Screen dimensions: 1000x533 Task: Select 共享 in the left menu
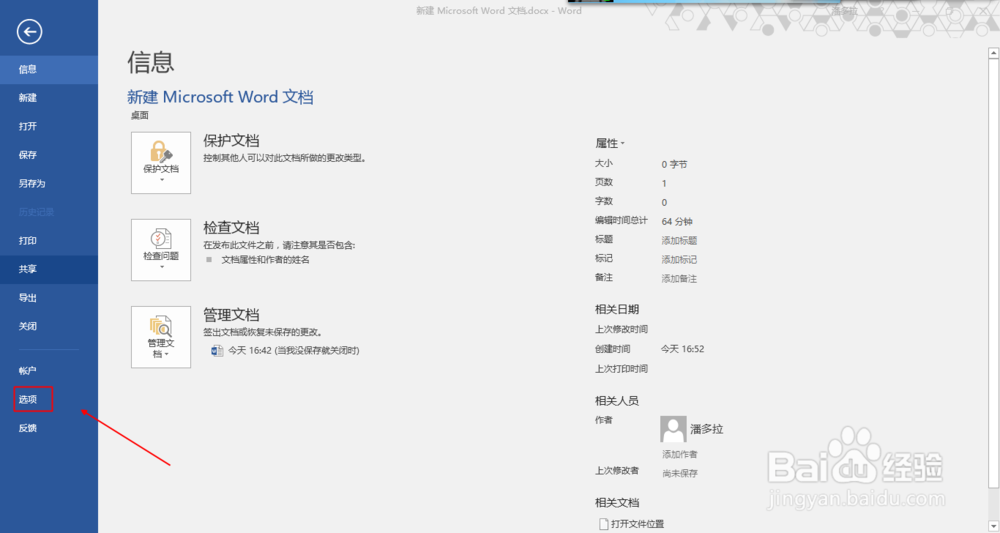pos(49,269)
